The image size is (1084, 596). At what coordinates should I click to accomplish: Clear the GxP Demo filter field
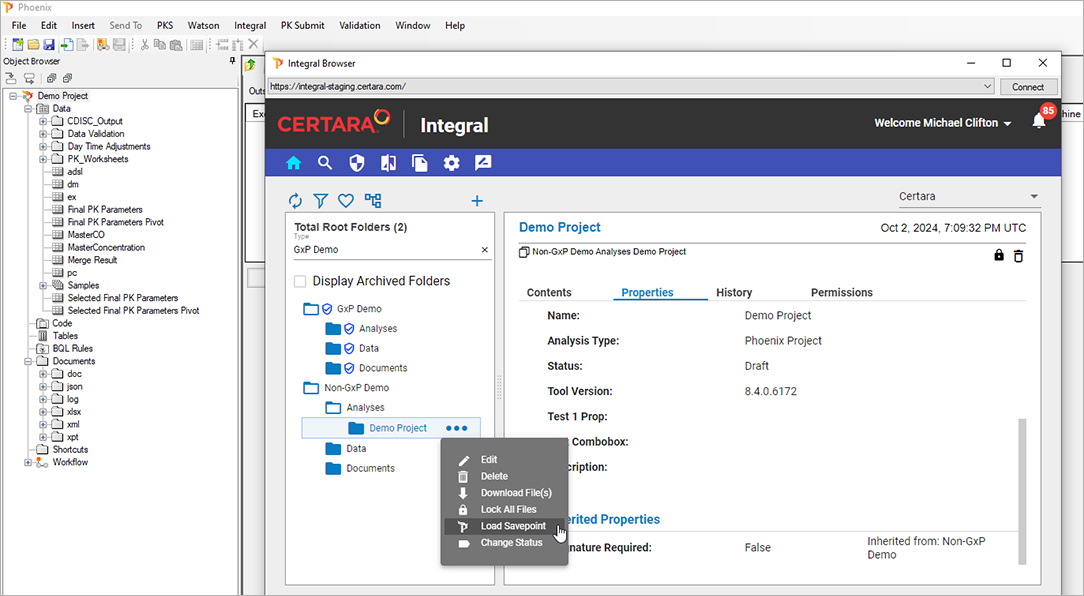click(x=485, y=250)
